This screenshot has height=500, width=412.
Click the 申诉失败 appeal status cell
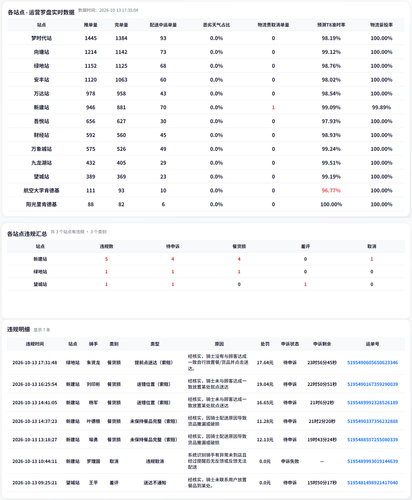tap(290, 461)
